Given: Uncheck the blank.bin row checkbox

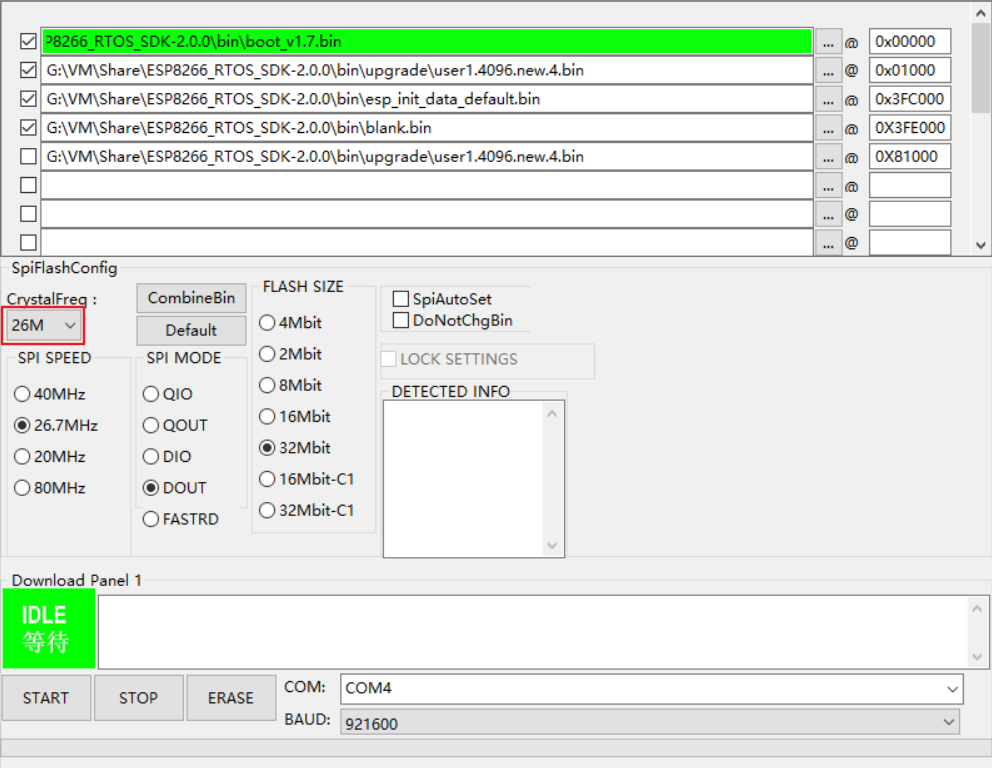Looking at the screenshot, I should pos(28,128).
